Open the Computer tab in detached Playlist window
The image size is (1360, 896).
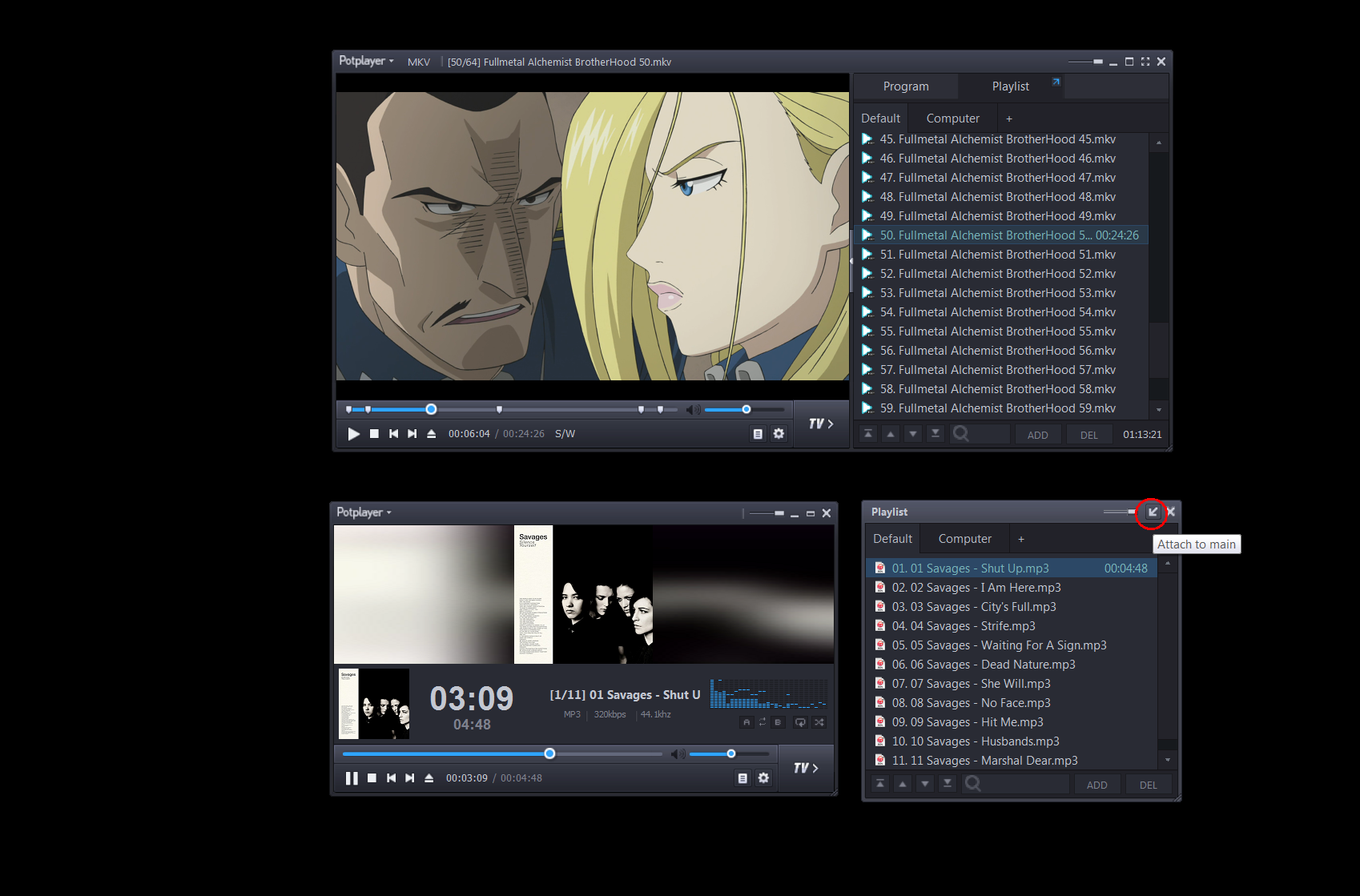coord(965,539)
